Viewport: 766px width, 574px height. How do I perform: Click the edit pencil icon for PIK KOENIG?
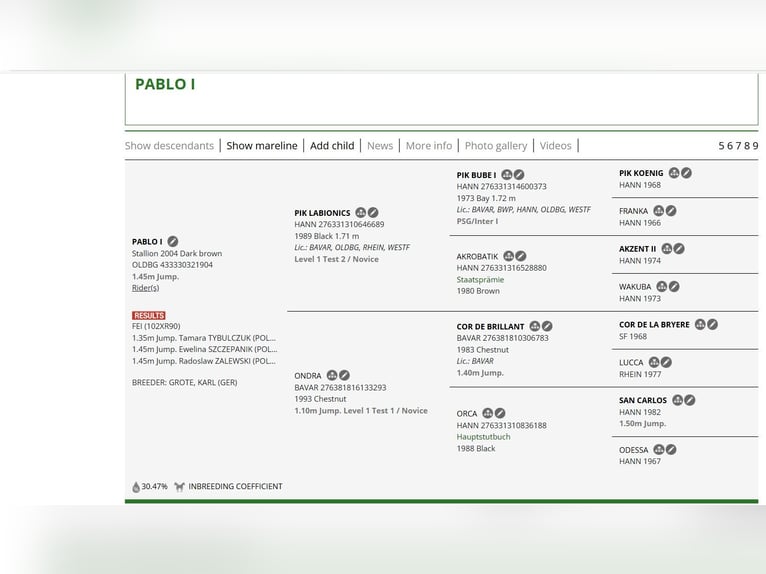click(686, 173)
